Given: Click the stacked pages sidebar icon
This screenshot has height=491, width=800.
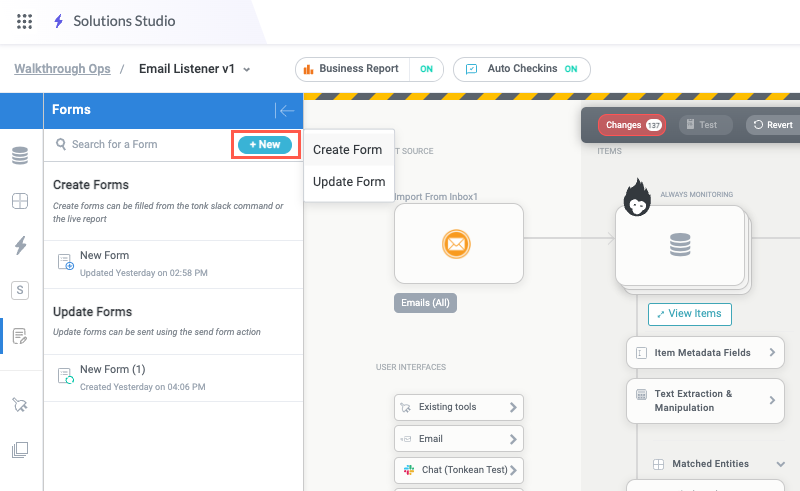Looking at the screenshot, I should tap(20, 450).
